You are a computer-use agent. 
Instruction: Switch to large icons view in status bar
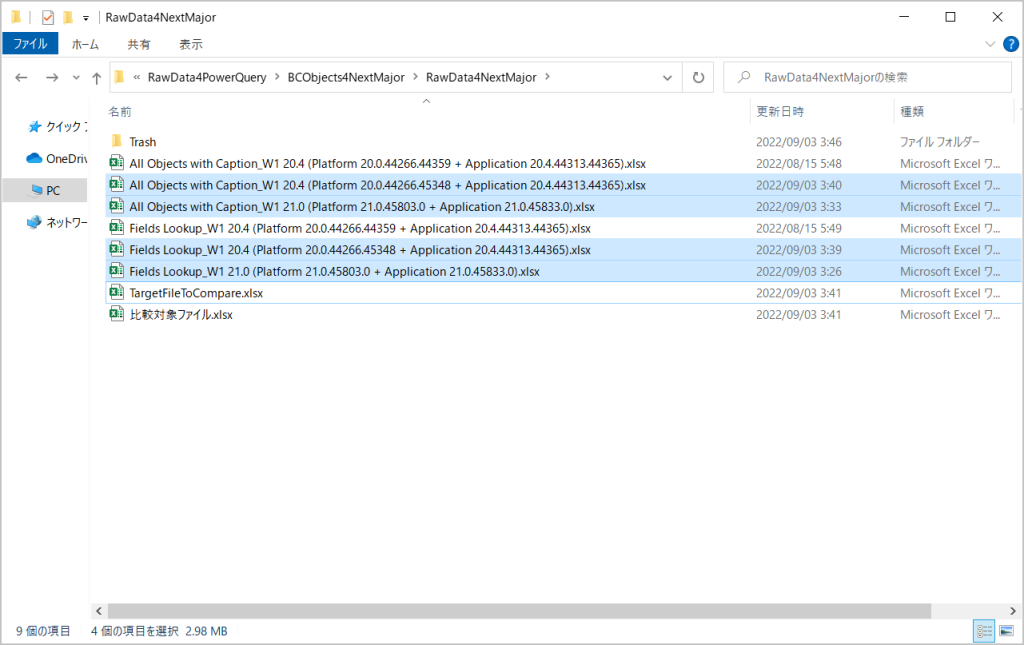(x=1005, y=631)
